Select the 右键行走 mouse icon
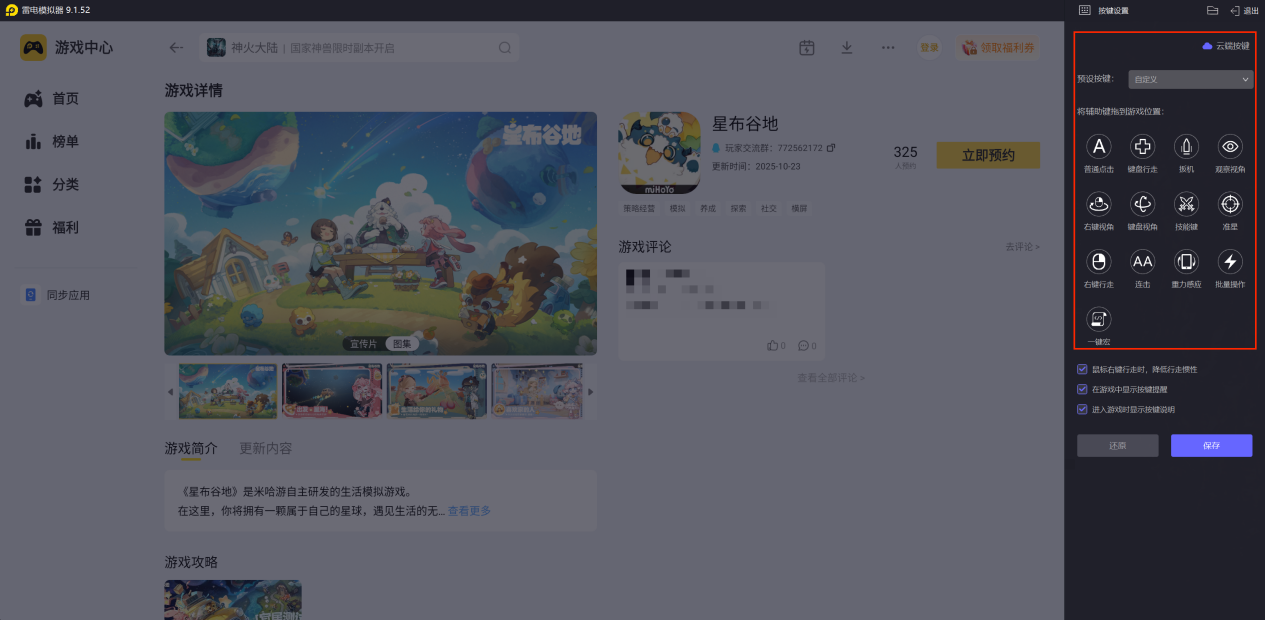The image size is (1265, 620). 1099,262
